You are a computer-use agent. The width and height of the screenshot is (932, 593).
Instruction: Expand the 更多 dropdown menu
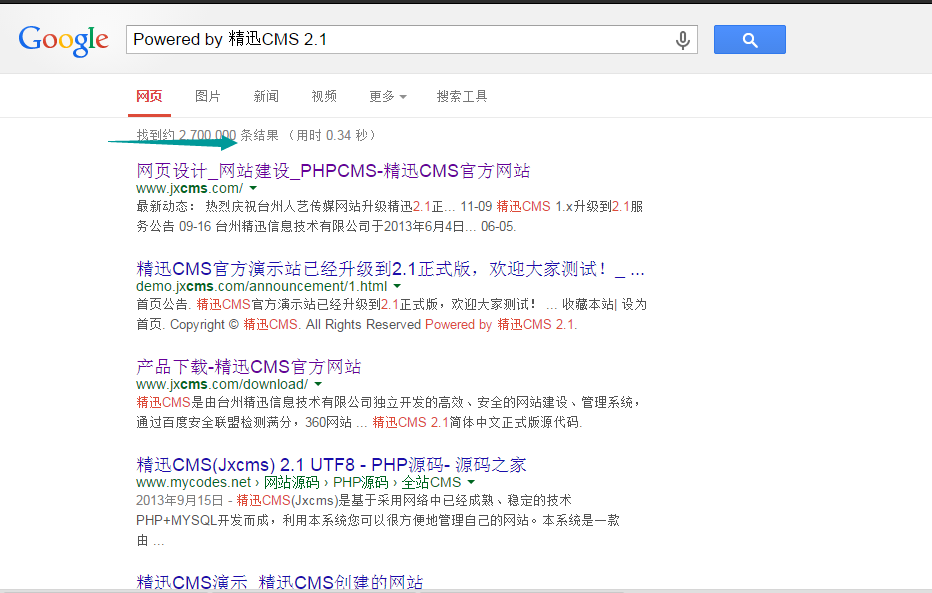388,96
